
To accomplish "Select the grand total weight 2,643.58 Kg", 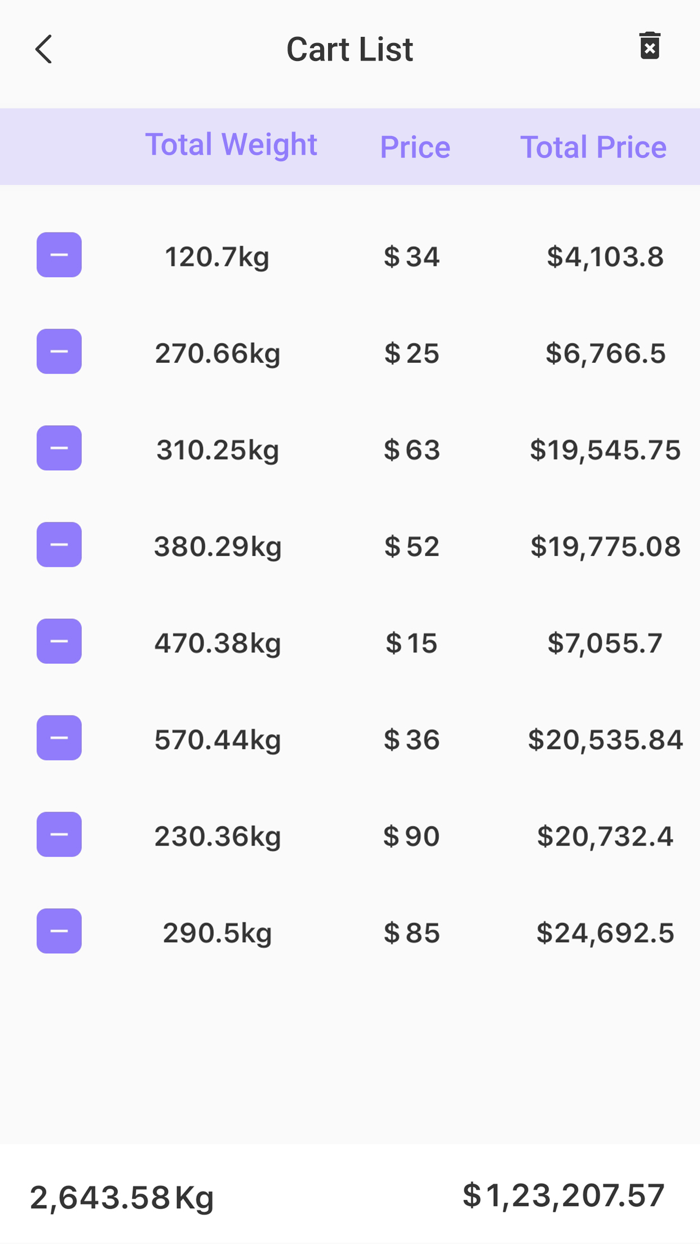I will (120, 1195).
